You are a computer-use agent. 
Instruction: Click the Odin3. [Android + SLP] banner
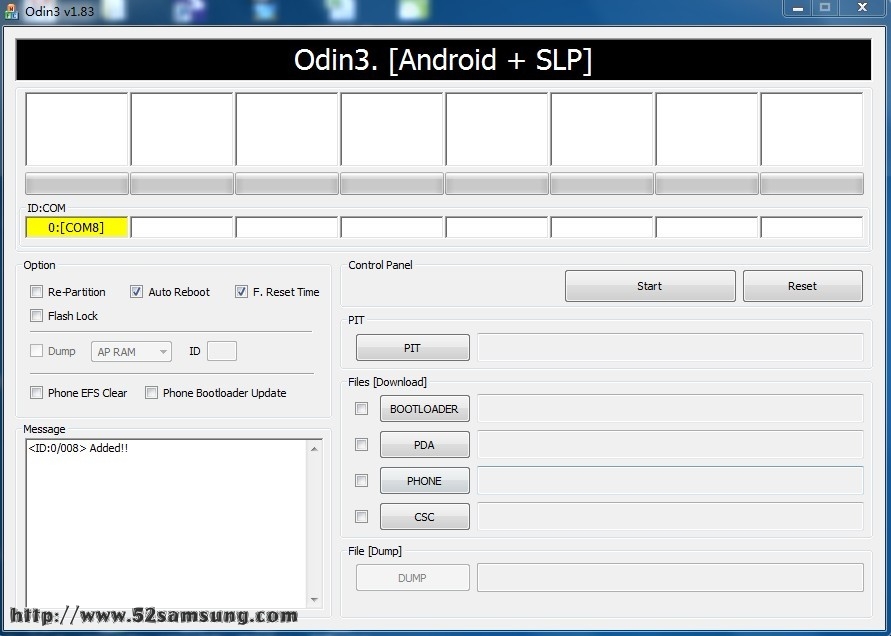pyautogui.click(x=443, y=60)
